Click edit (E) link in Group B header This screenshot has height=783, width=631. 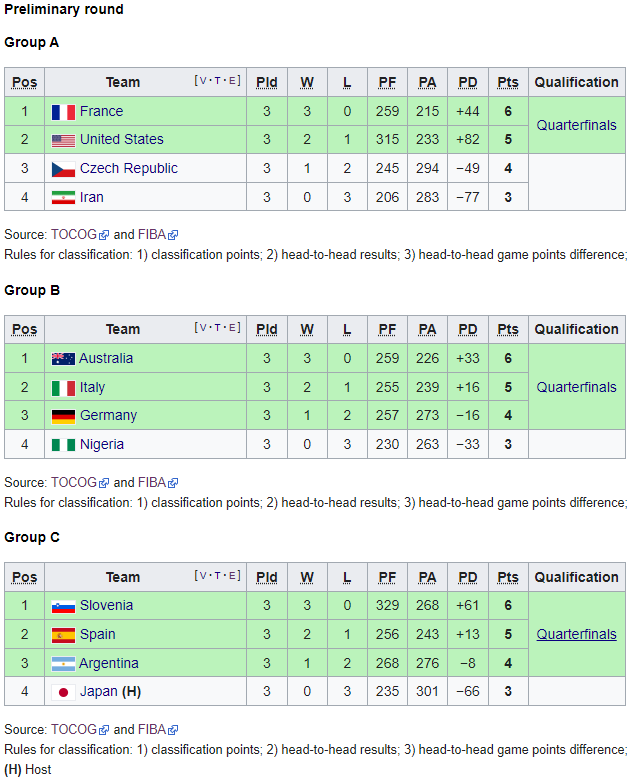234,327
